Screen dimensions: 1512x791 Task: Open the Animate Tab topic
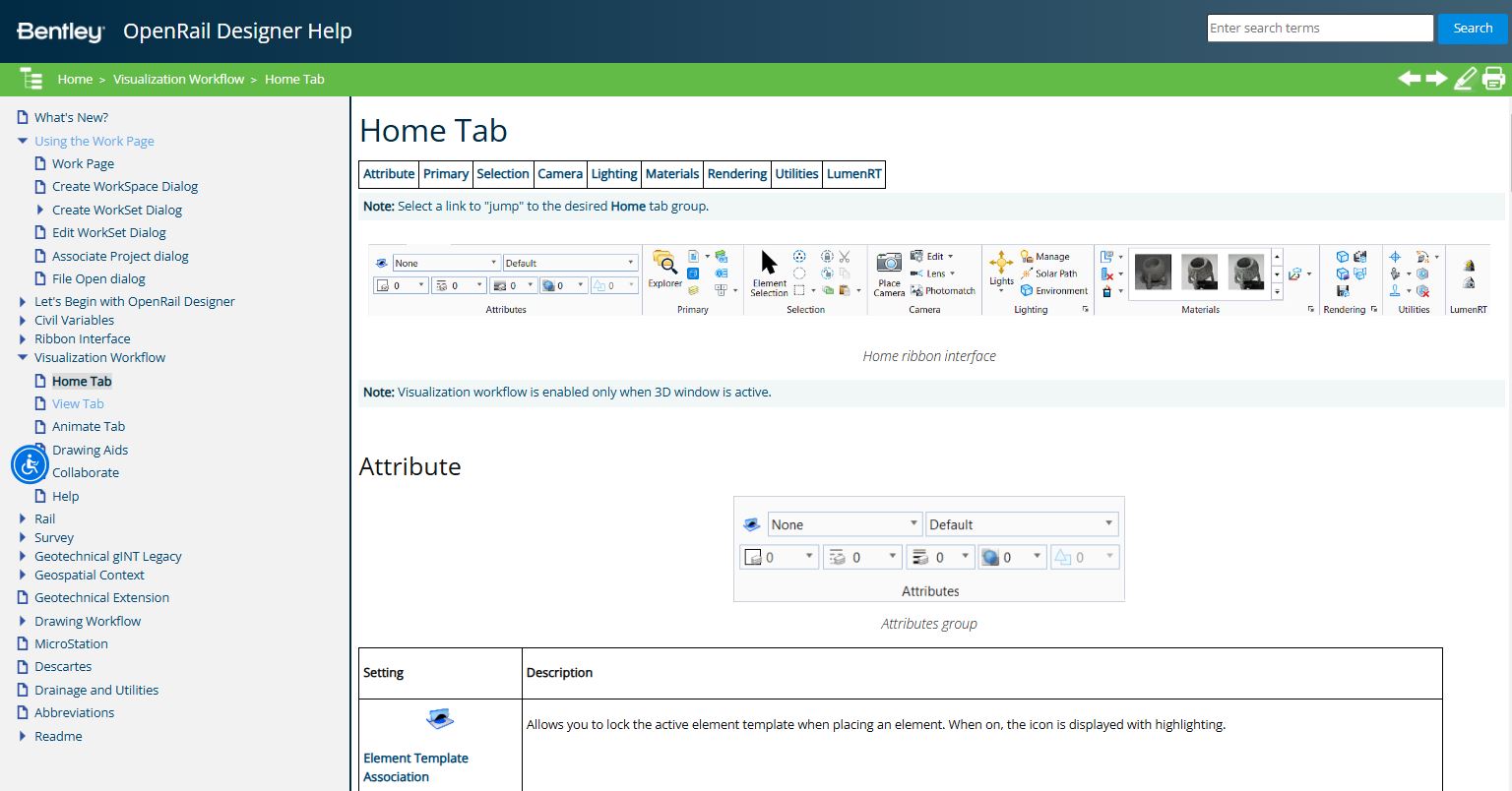(89, 426)
